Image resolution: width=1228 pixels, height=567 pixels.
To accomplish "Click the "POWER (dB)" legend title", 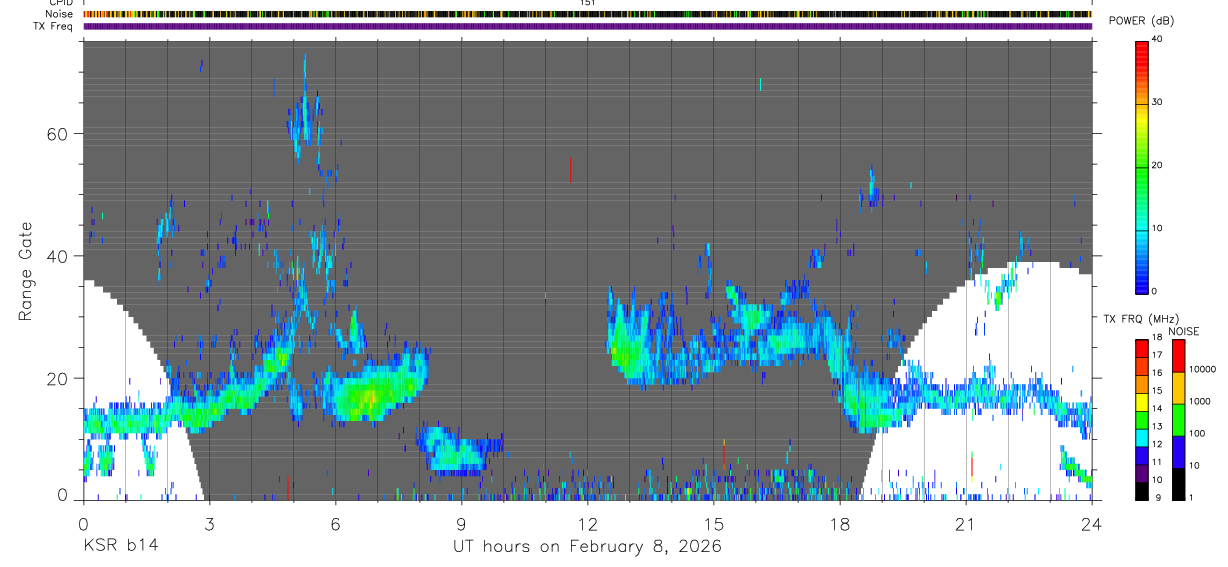I will (1141, 22).
